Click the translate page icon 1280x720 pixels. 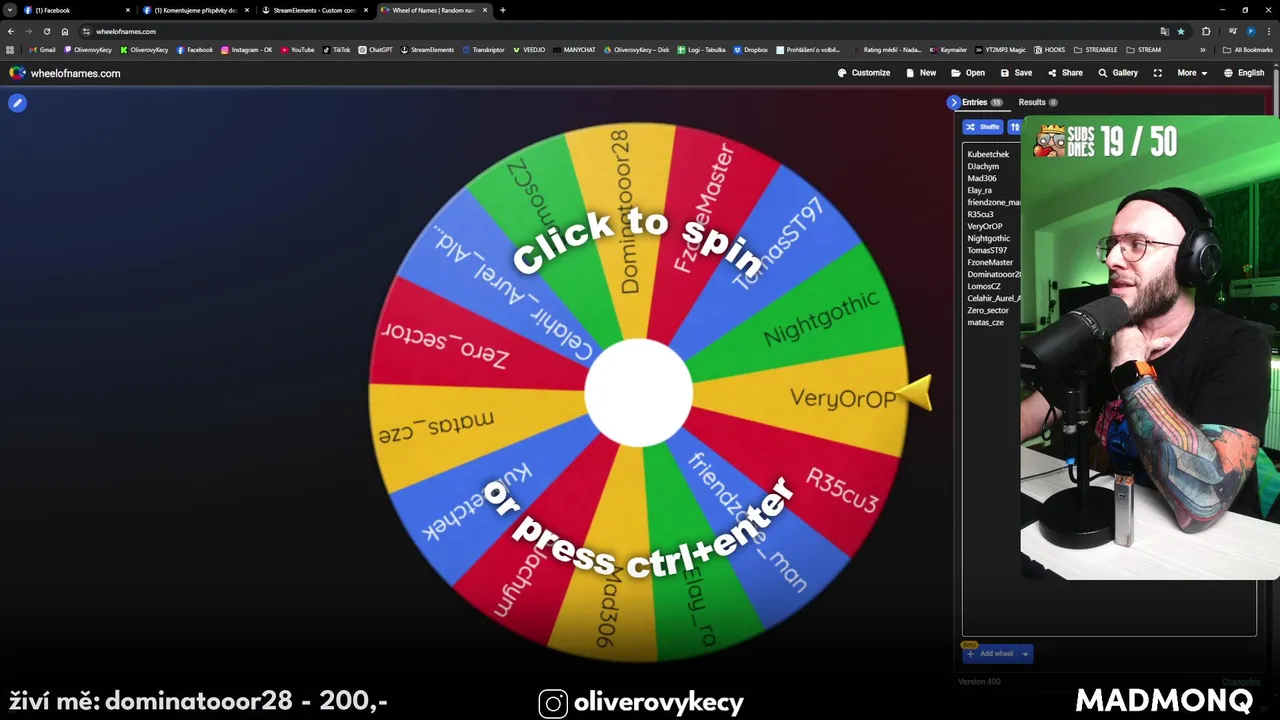(x=1164, y=31)
